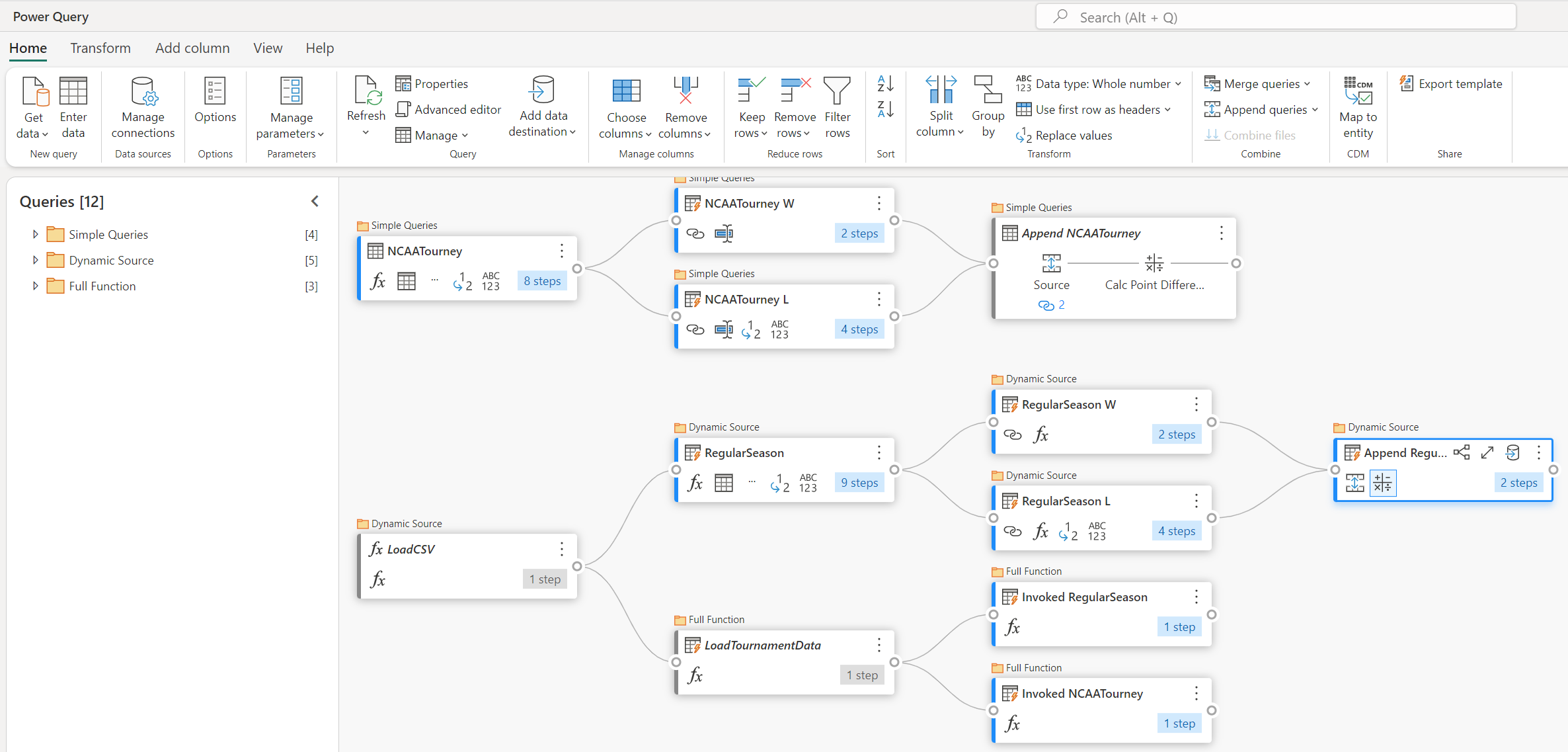The image size is (1568, 752).
Task: Open Append NCAATourney node options menu
Action: (x=1221, y=233)
